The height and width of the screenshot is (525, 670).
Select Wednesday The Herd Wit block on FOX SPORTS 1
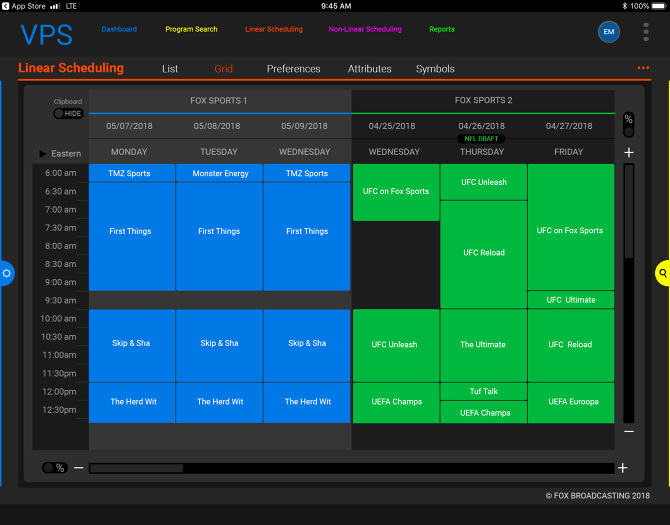coord(307,403)
